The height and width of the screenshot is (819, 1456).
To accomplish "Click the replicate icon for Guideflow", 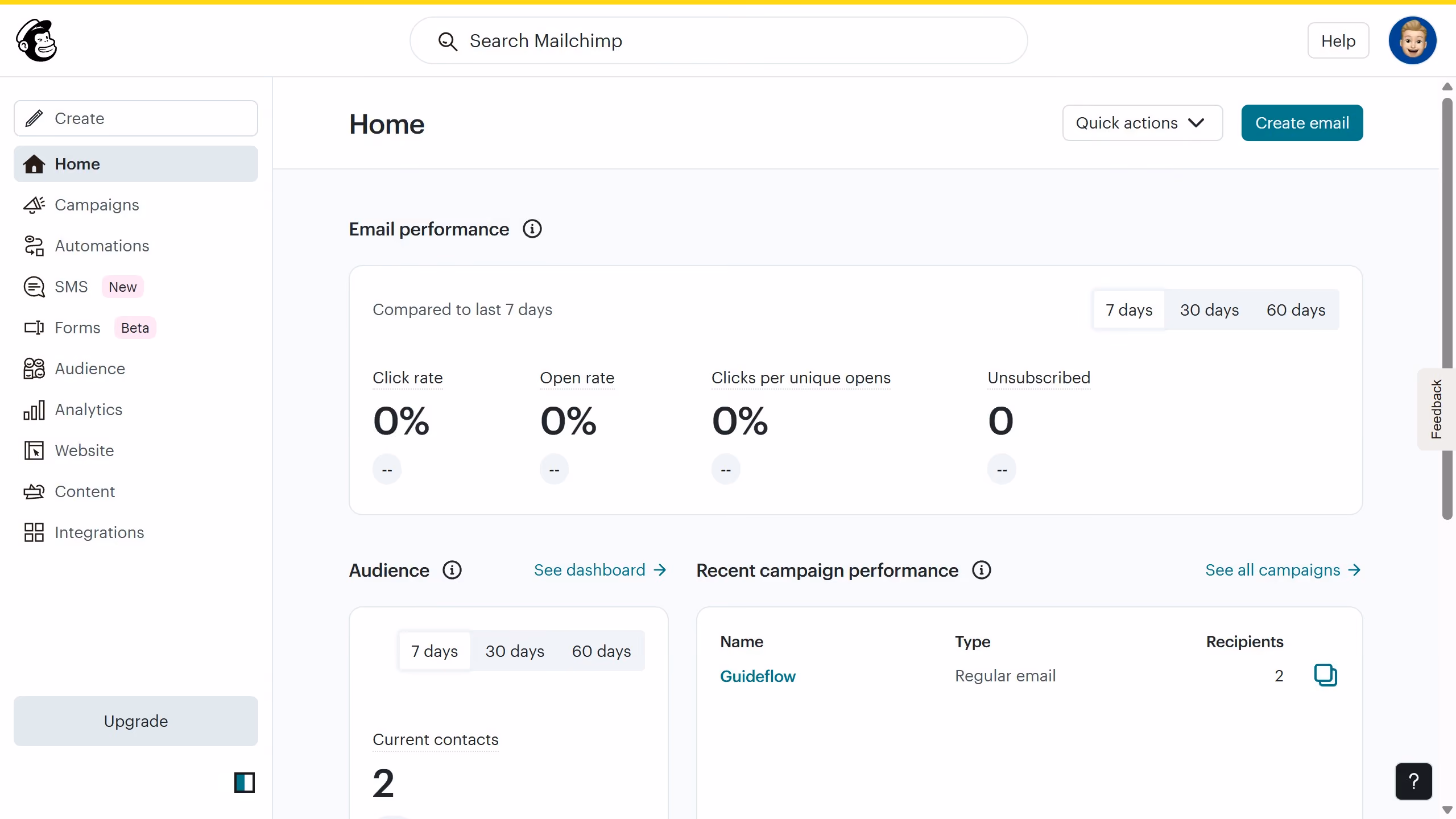I will click(1326, 675).
